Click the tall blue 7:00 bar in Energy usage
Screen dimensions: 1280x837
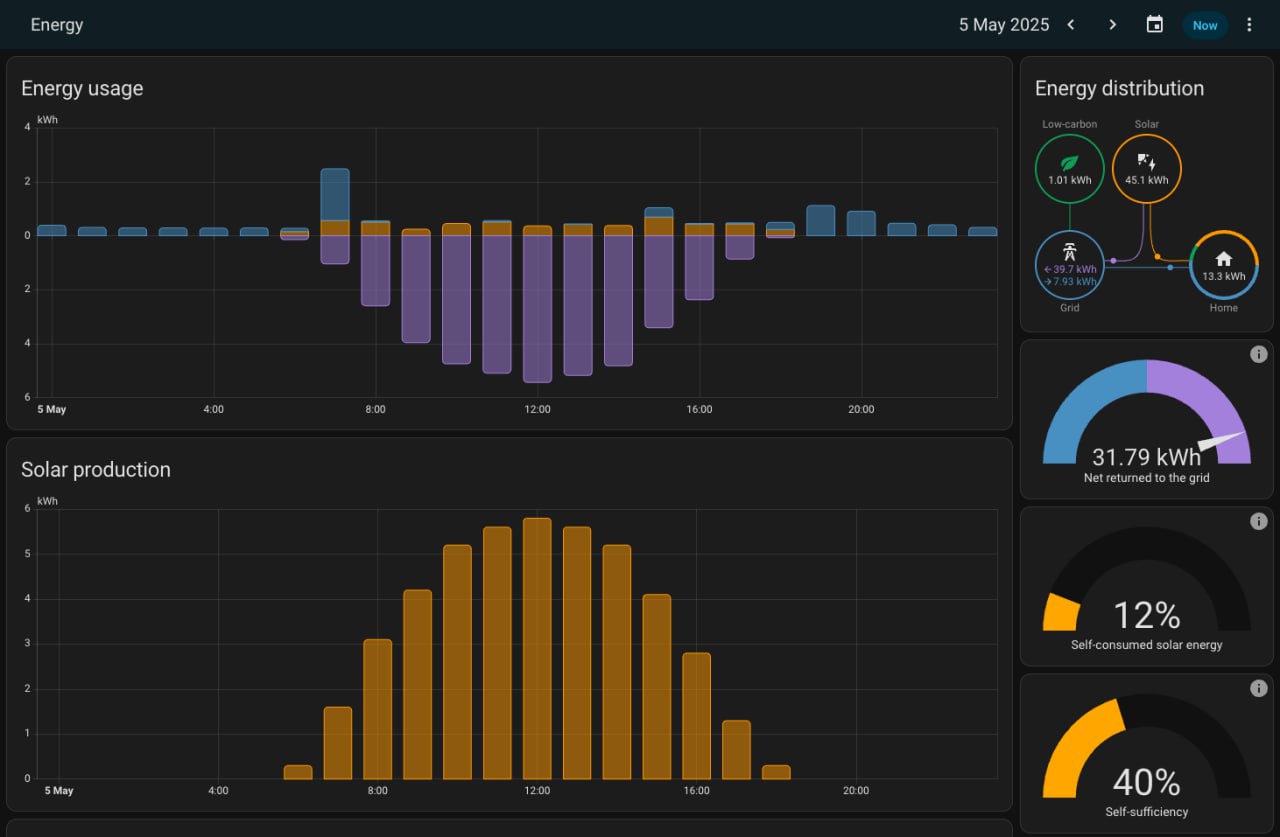(x=335, y=193)
